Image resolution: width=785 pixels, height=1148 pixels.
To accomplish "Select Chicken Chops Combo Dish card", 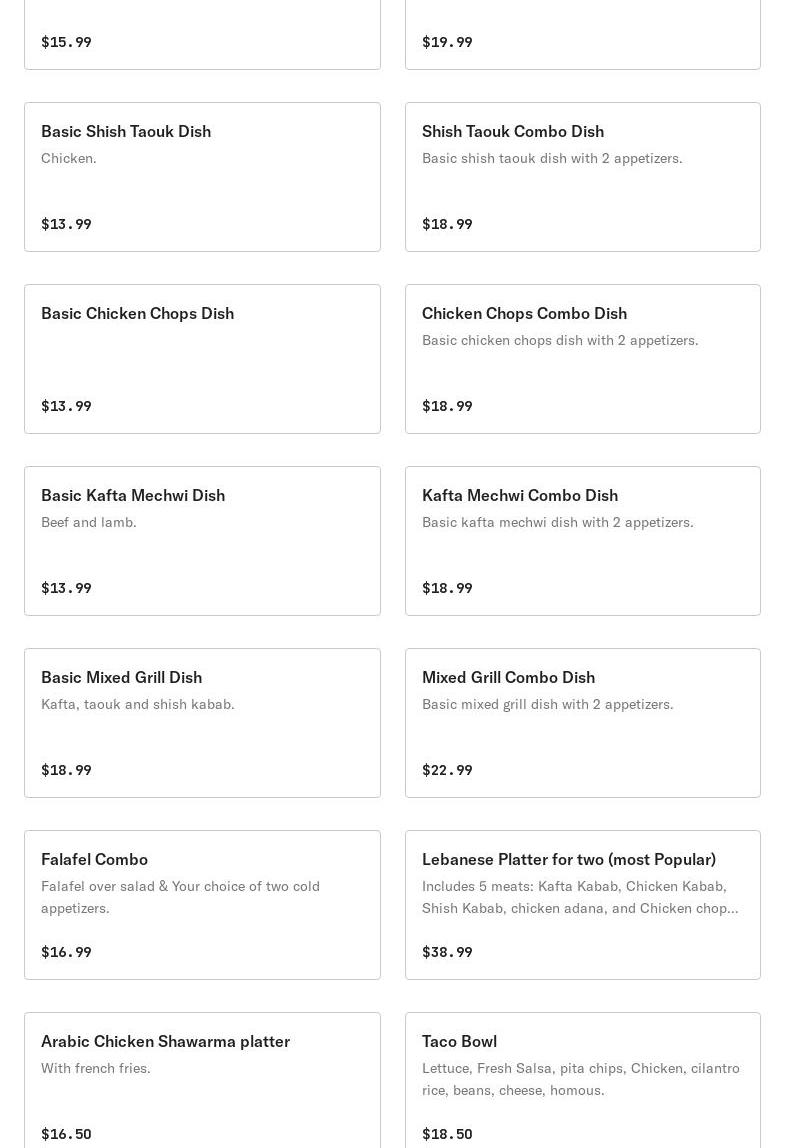I will [x=582, y=359].
